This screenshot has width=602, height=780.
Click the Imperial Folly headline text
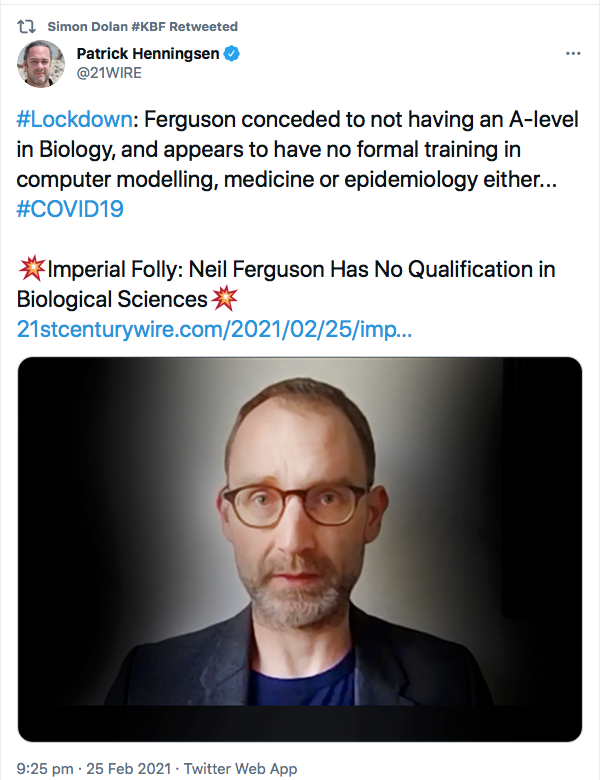(x=286, y=284)
